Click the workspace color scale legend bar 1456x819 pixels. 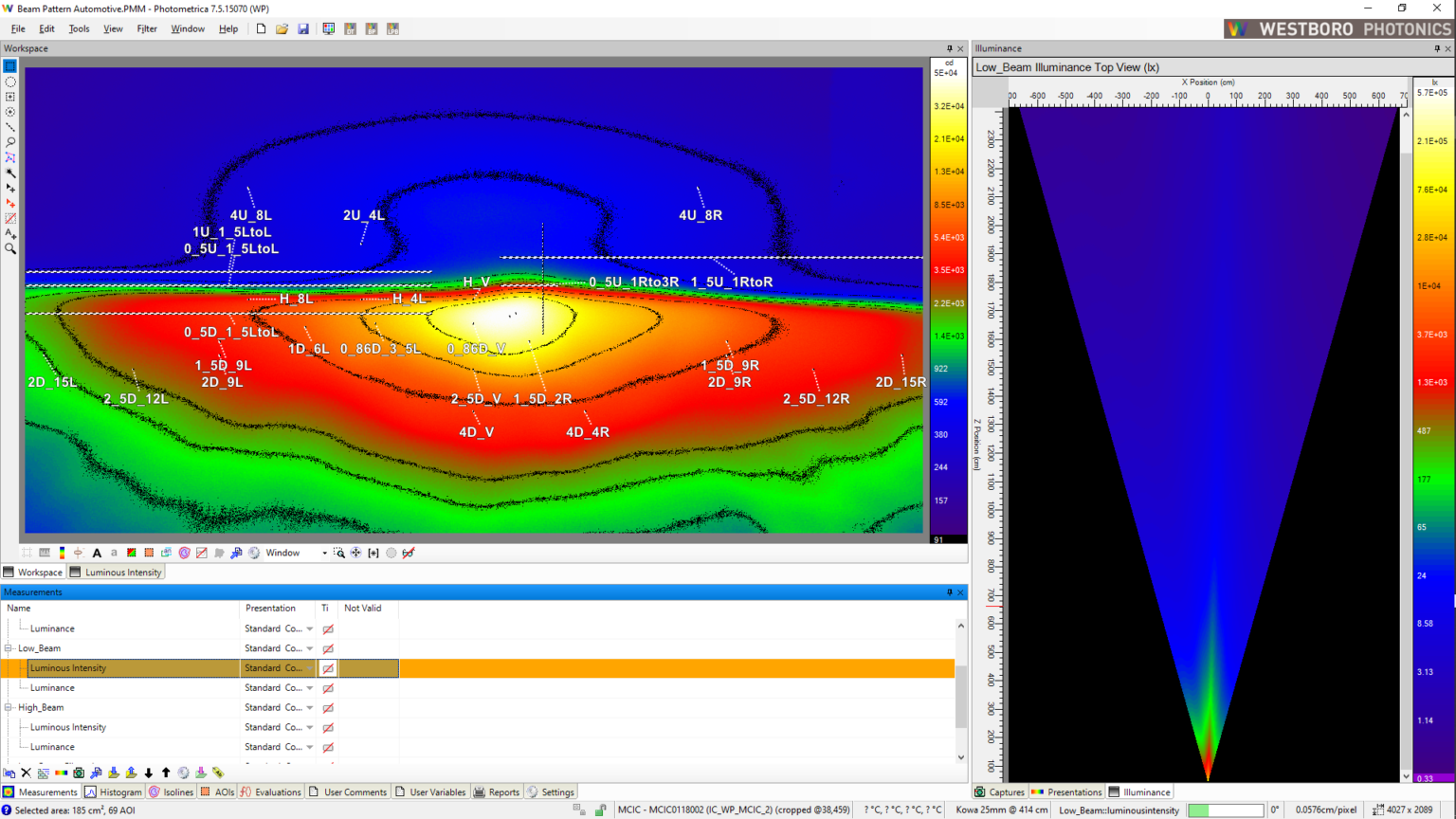tap(949, 300)
